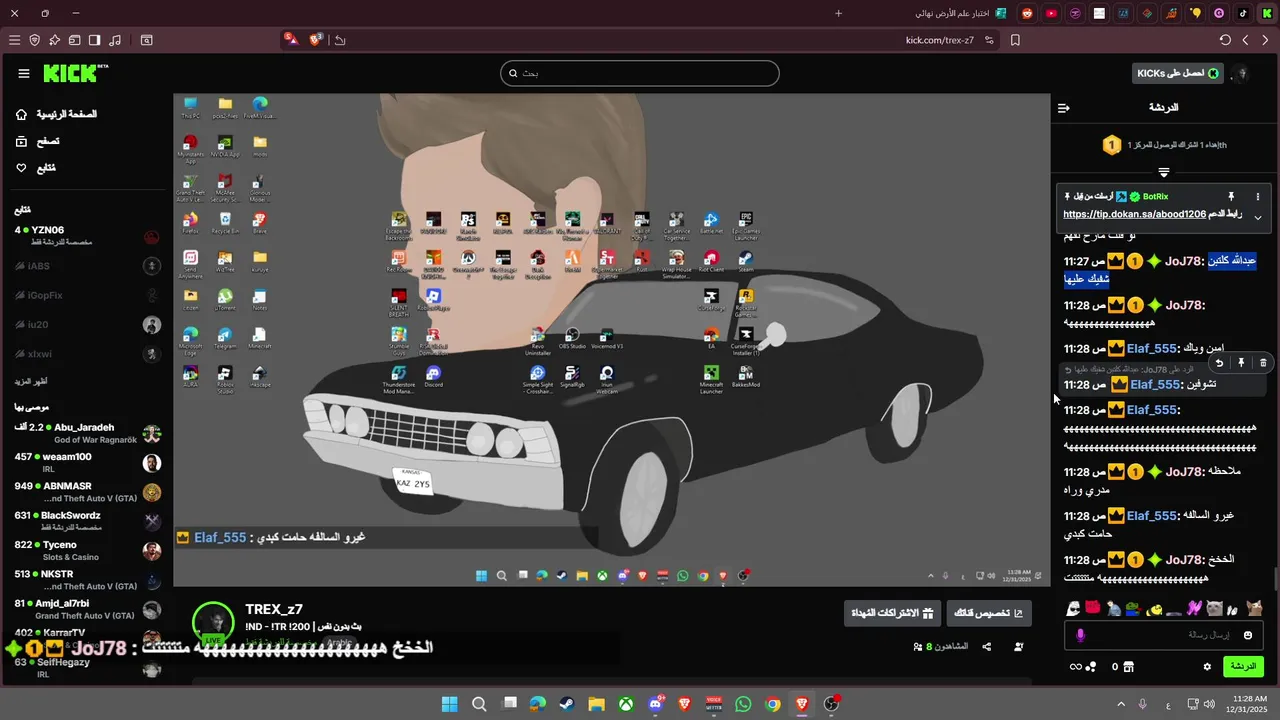Open iGopFix followed channel
Viewport: 1280px width, 720px height.
click(x=86, y=296)
